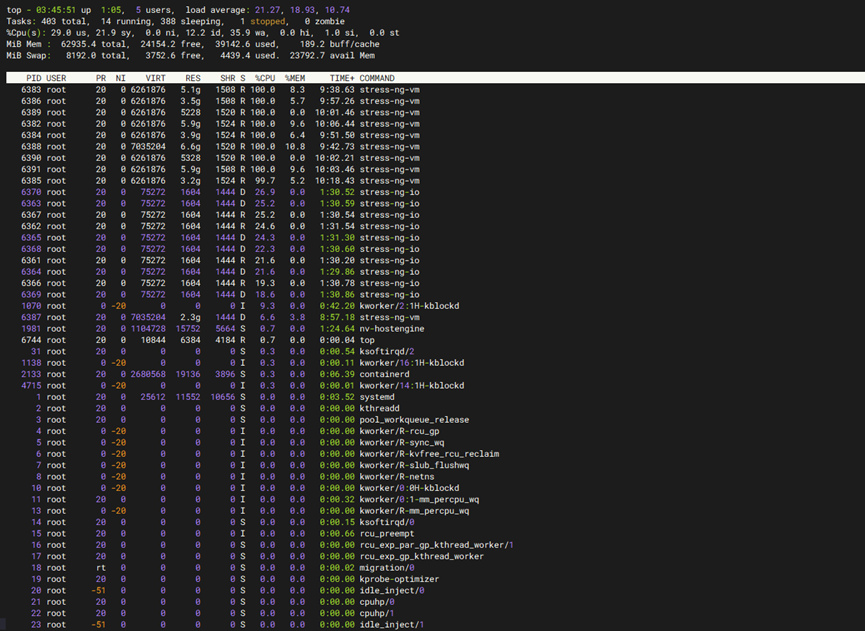Viewport: 865px width, 631px height.
Task: Click kworker/R-rcu_gp command
Action: [399, 431]
